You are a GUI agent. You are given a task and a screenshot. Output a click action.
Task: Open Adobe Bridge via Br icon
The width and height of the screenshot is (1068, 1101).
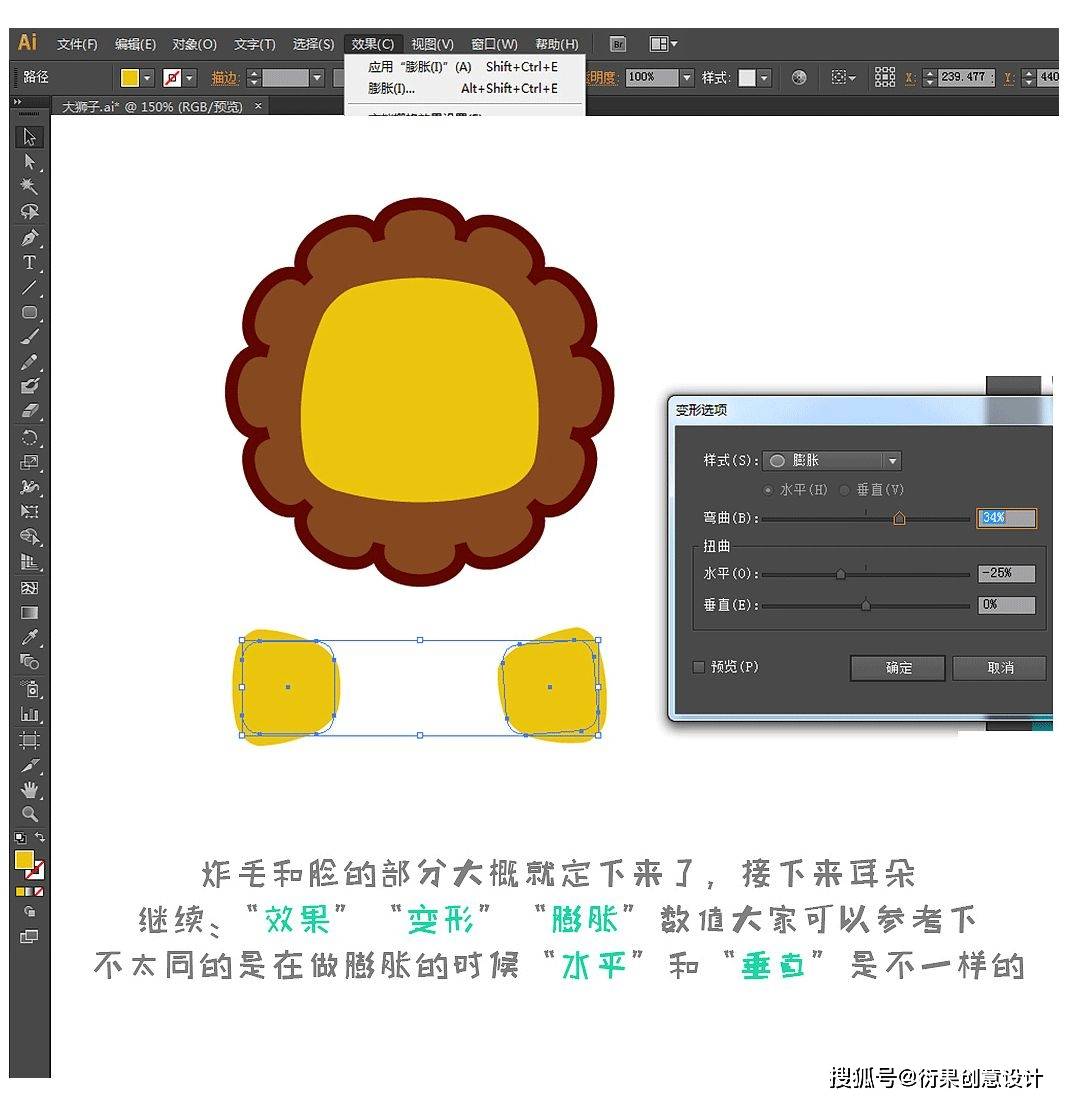[x=618, y=44]
